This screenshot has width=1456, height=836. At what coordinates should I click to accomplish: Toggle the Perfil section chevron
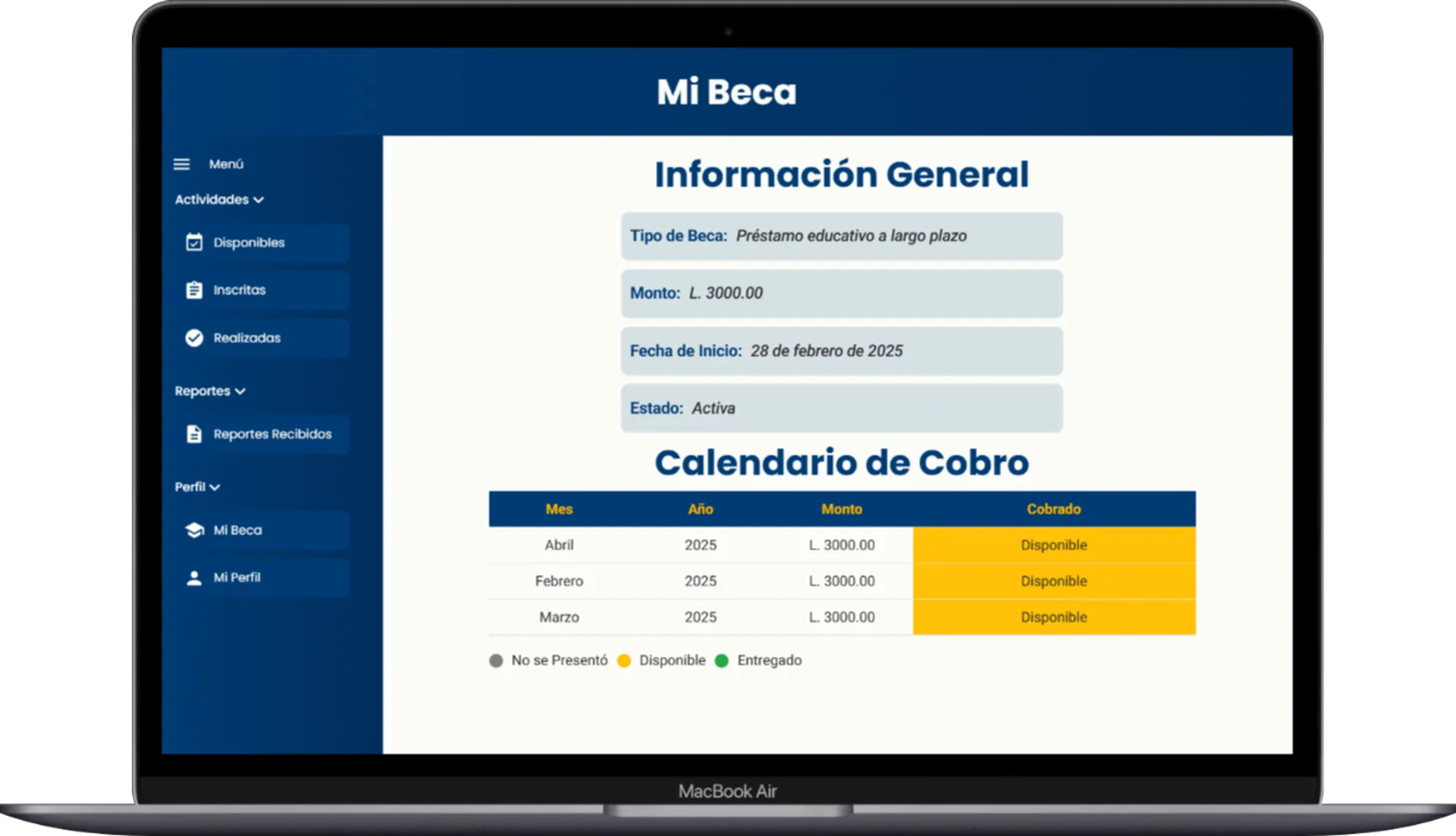click(x=215, y=487)
